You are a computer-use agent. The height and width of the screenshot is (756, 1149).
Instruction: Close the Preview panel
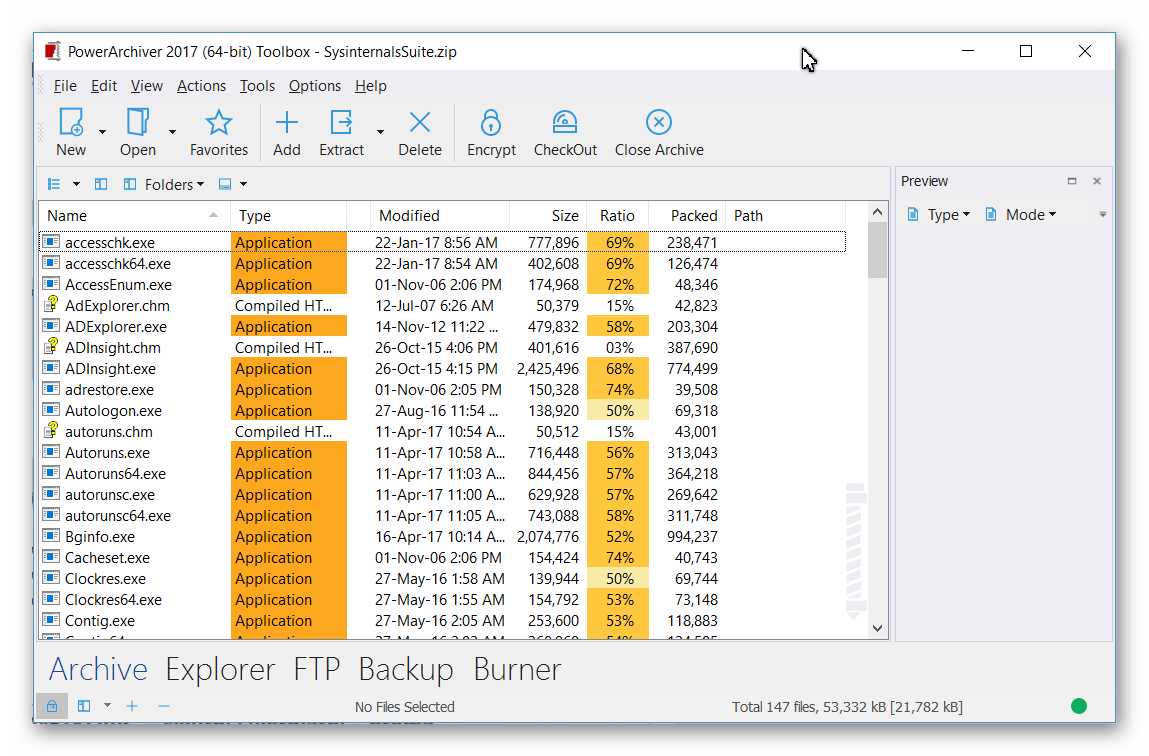pyautogui.click(x=1097, y=181)
